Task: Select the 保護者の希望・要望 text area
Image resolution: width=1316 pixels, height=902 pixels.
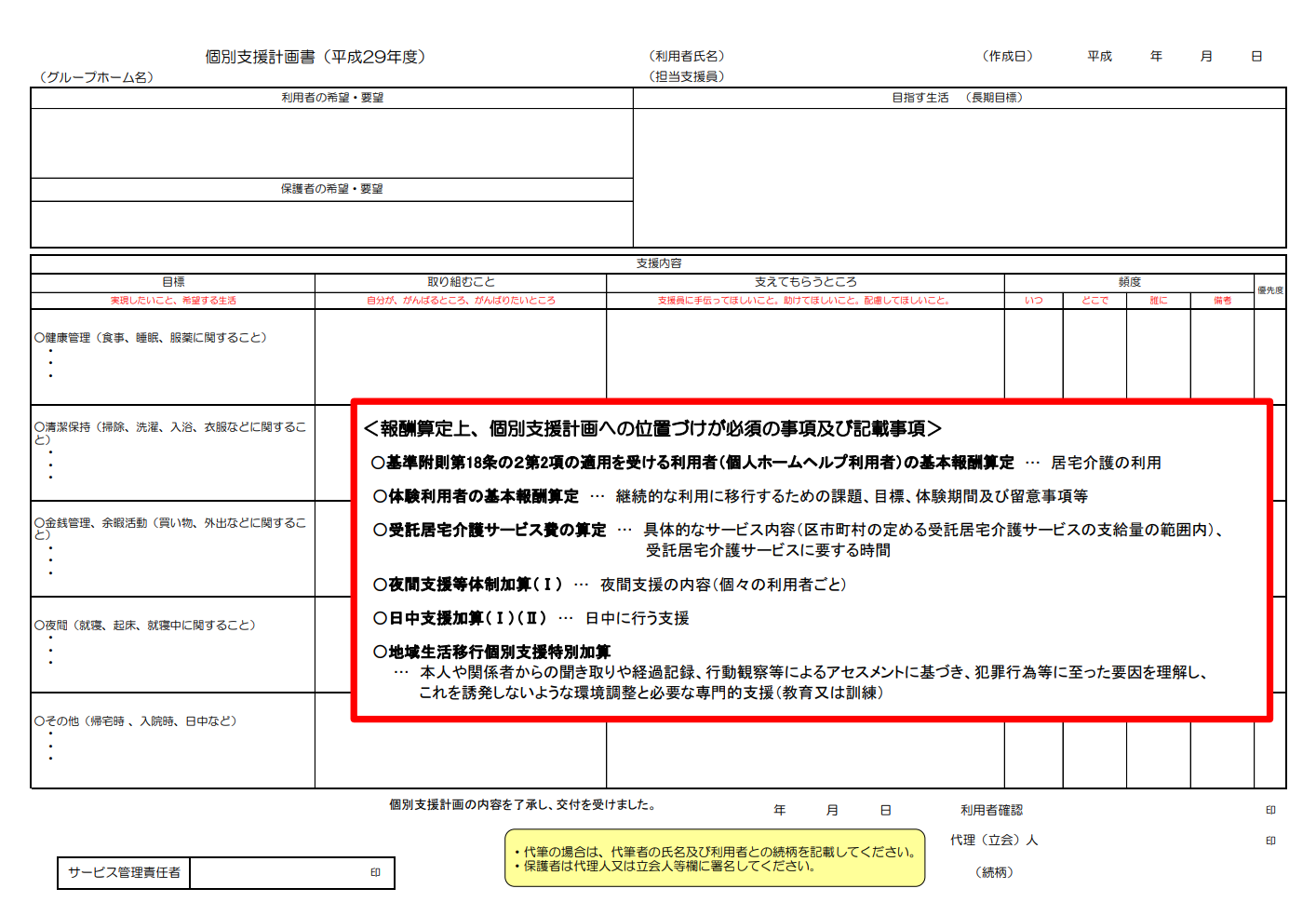Action: click(x=330, y=219)
